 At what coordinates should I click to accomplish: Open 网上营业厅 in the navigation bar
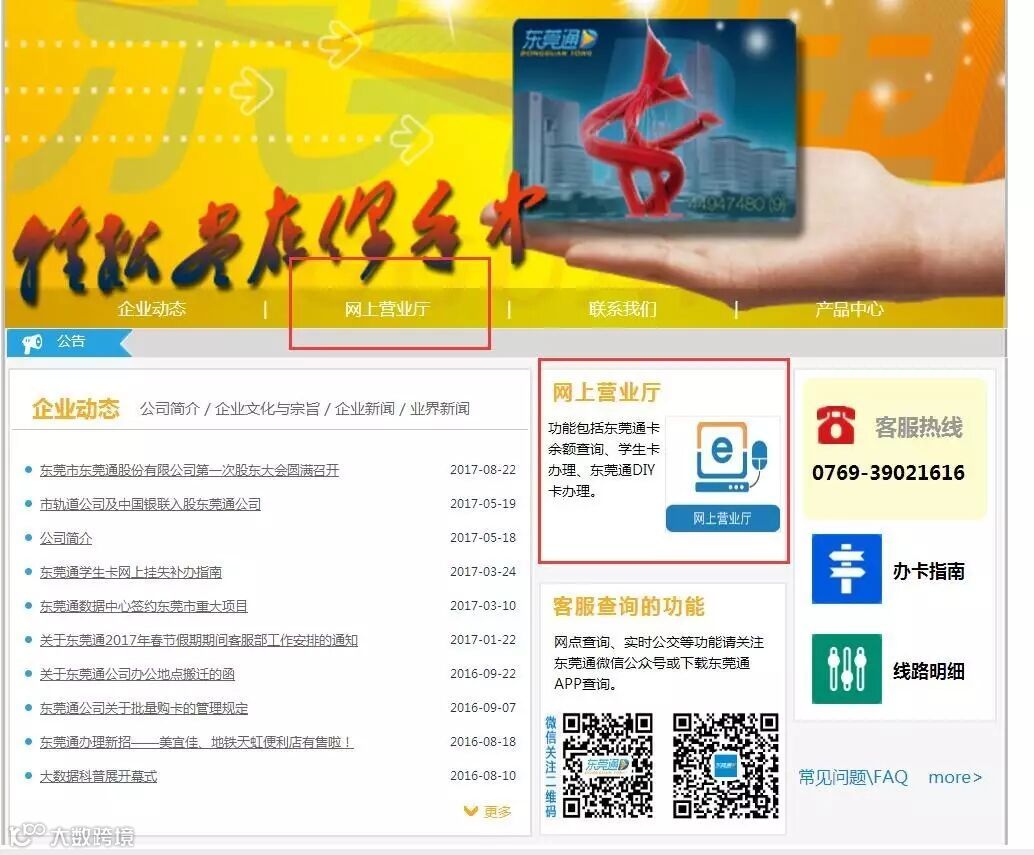(x=387, y=309)
